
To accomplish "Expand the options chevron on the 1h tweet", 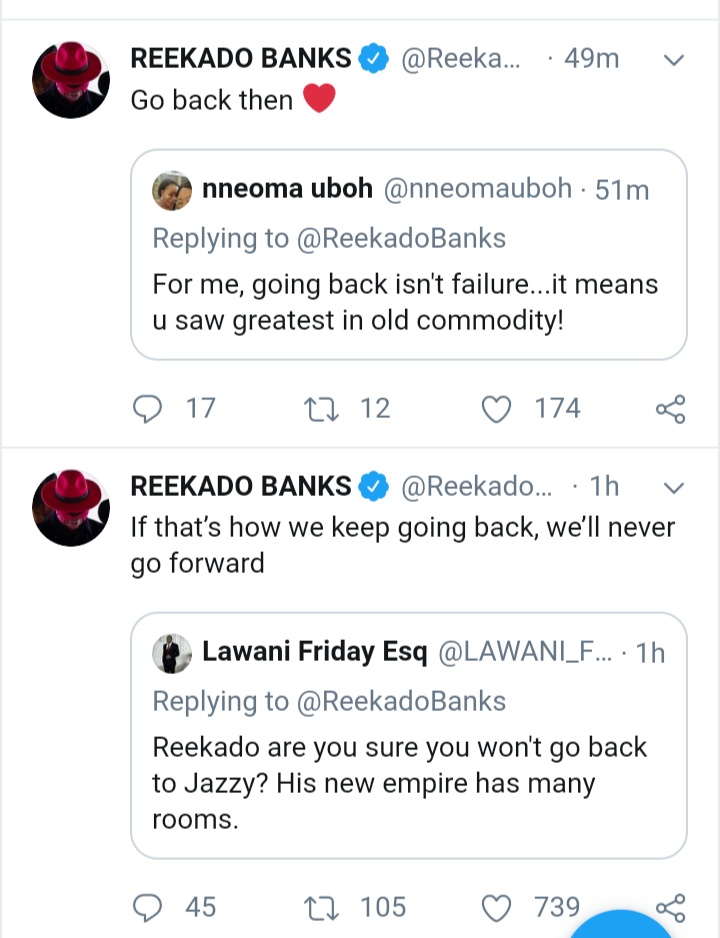I will click(674, 487).
